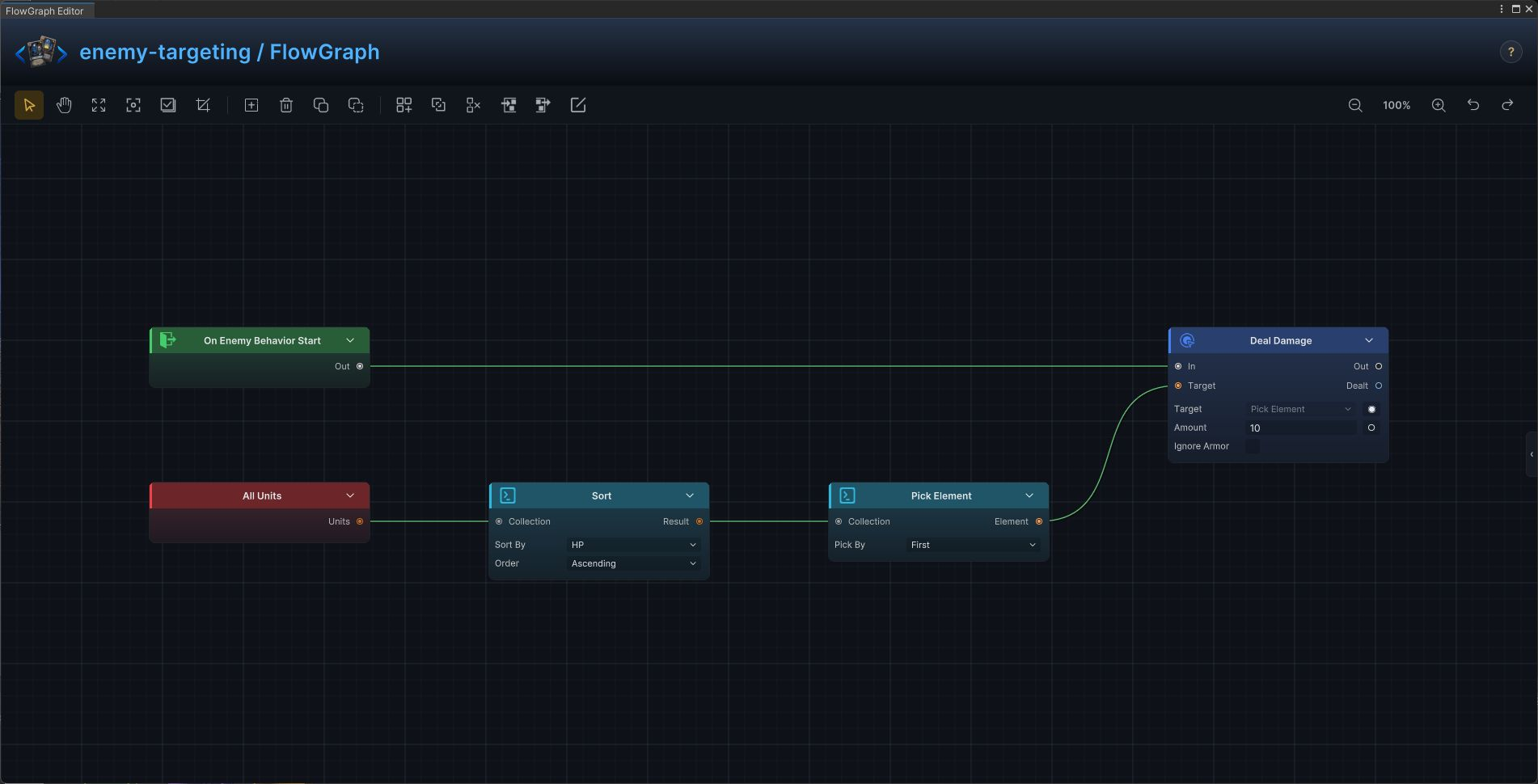This screenshot has width=1538, height=784.
Task: Click the add-group grid plus icon
Action: 404,105
